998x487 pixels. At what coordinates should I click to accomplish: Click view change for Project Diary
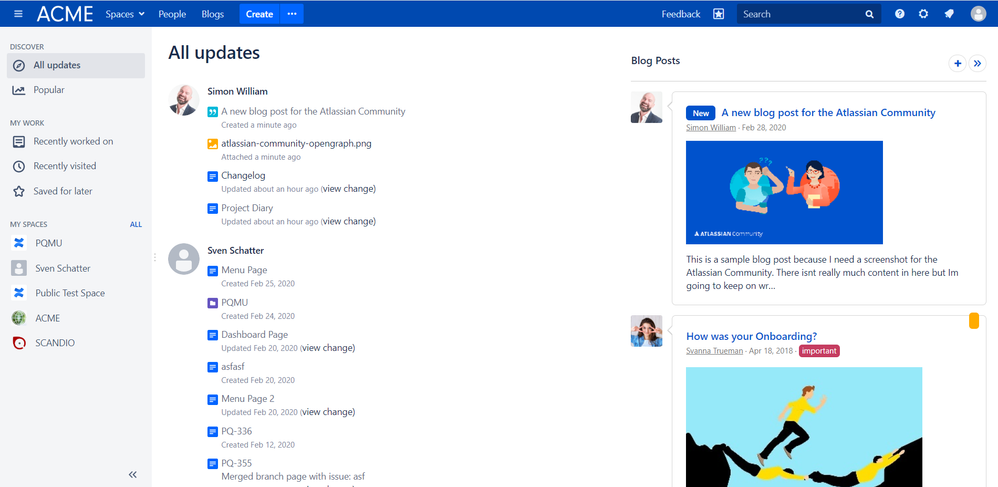pos(349,221)
